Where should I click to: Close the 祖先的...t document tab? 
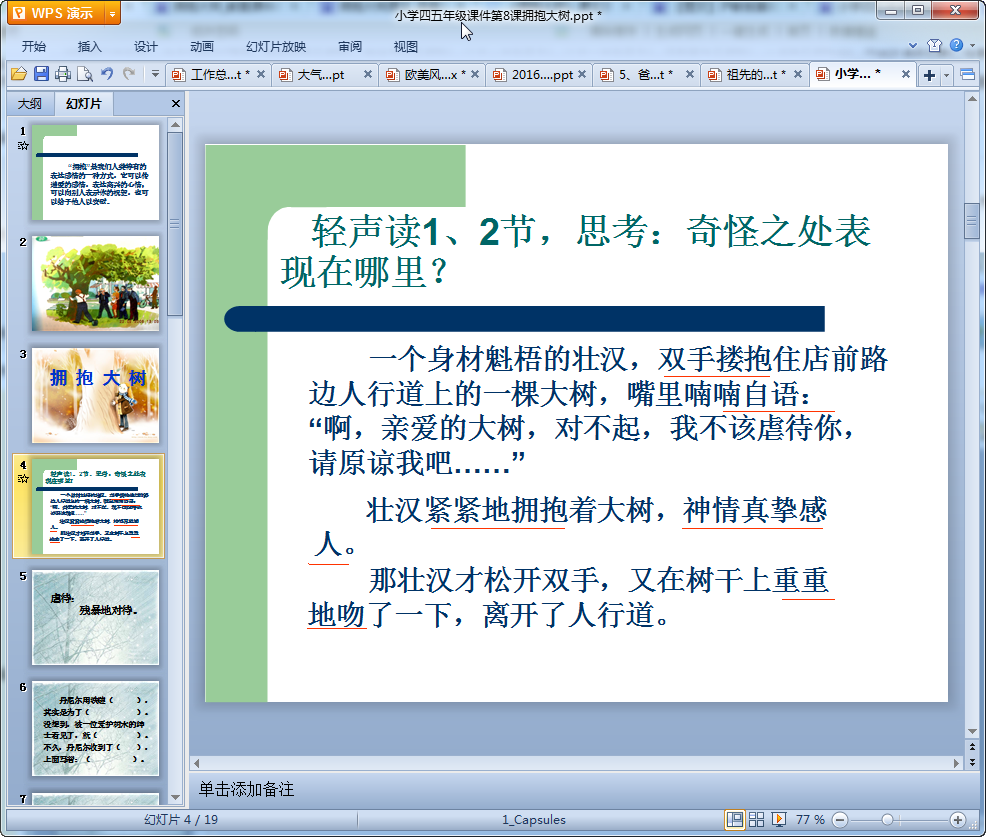[798, 75]
